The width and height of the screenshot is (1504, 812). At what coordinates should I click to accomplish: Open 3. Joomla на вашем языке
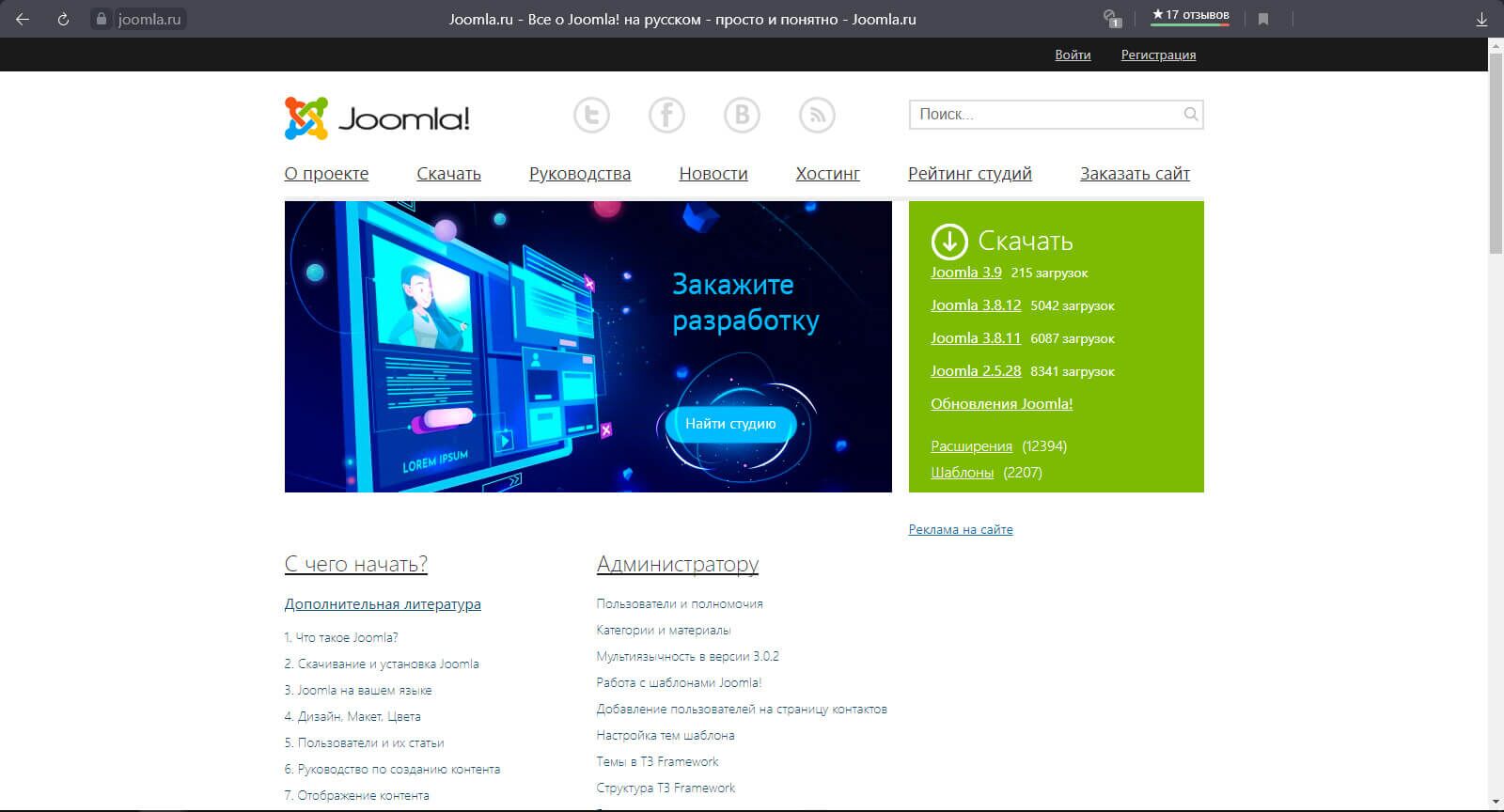[358, 690]
